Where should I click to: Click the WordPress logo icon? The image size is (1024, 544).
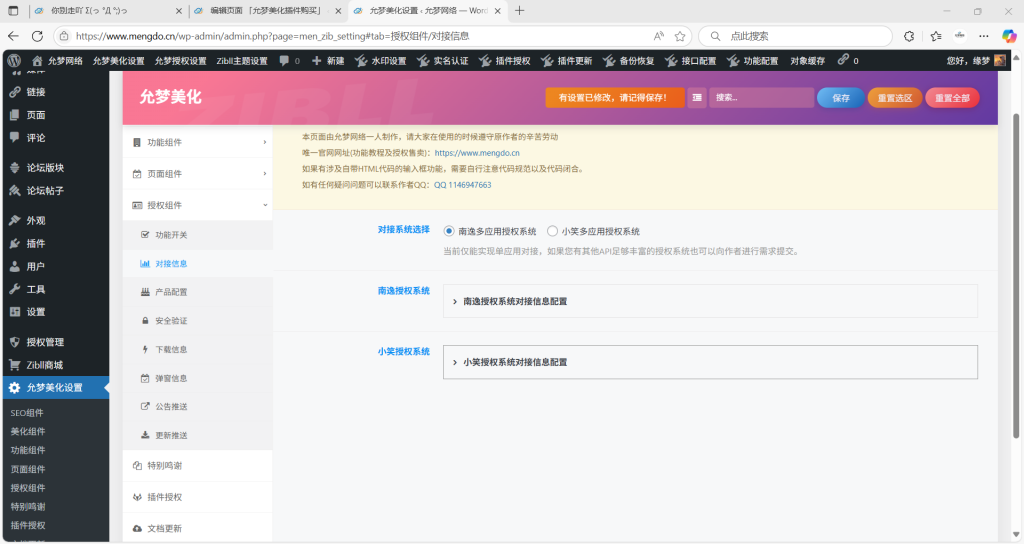(14, 61)
